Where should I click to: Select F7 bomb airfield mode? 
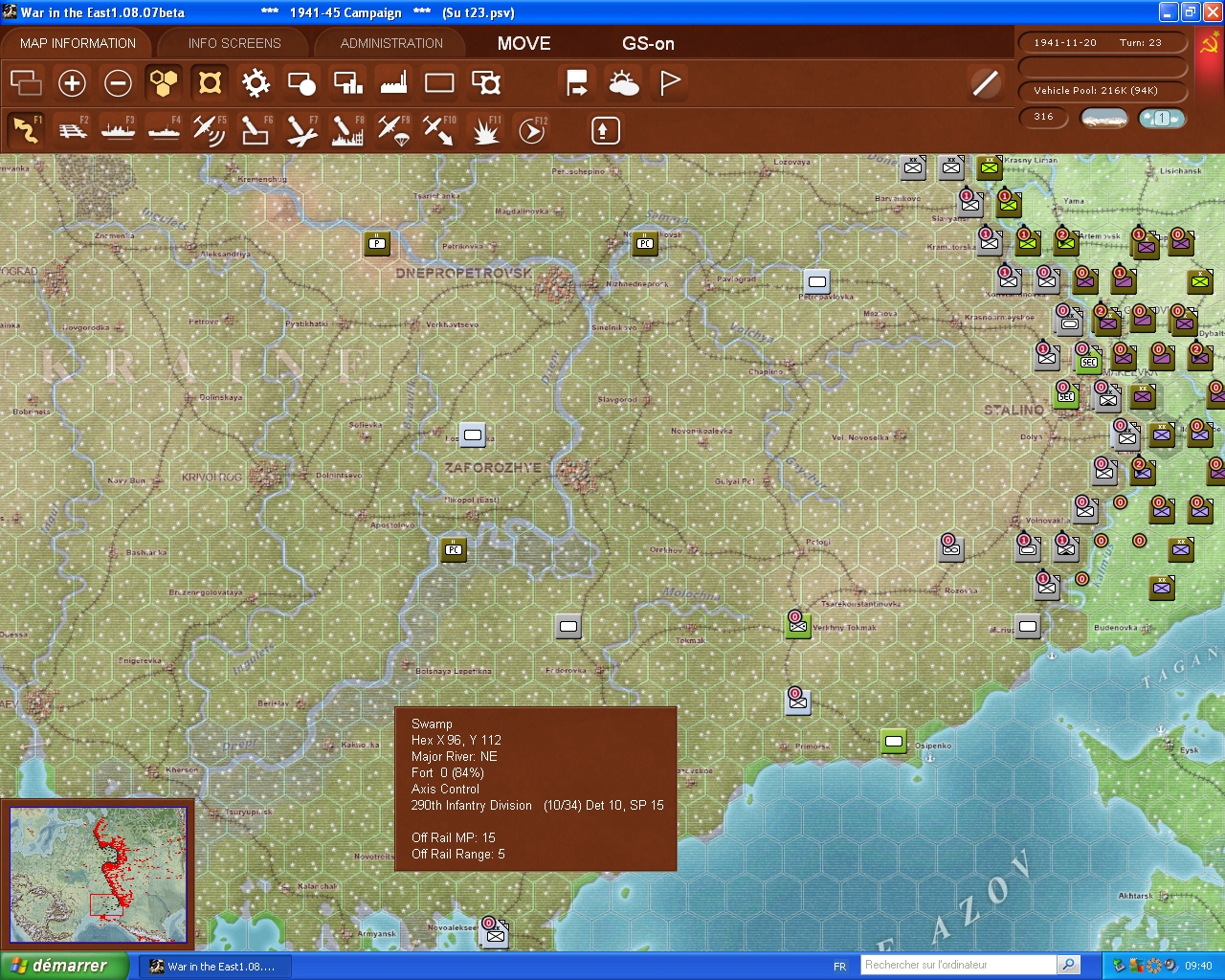[x=301, y=129]
